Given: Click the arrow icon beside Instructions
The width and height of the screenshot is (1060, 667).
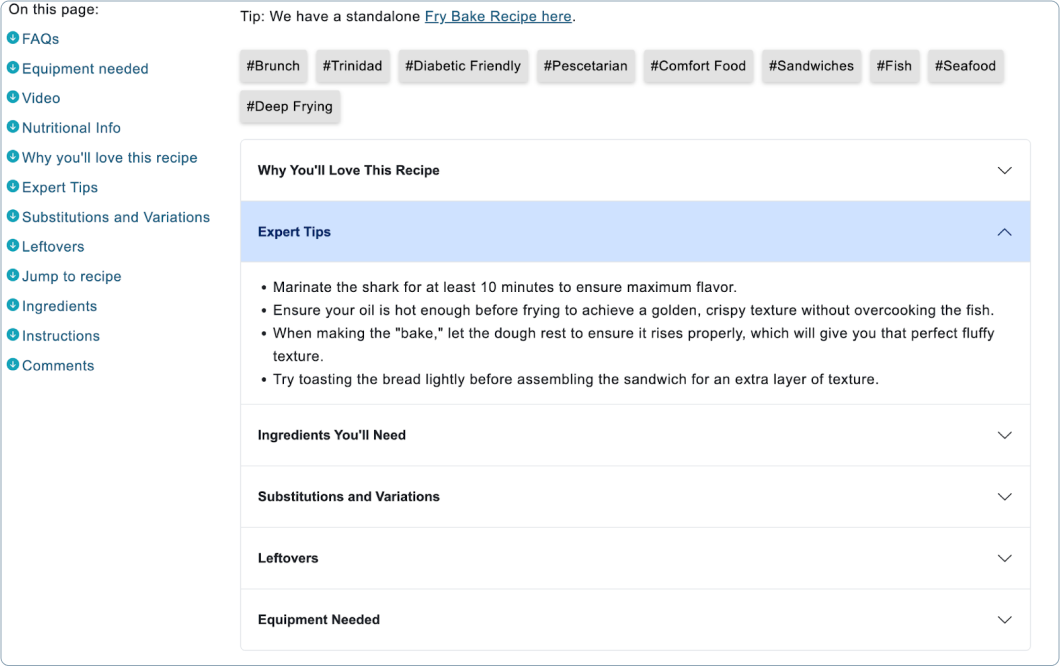Looking at the screenshot, I should [x=14, y=336].
